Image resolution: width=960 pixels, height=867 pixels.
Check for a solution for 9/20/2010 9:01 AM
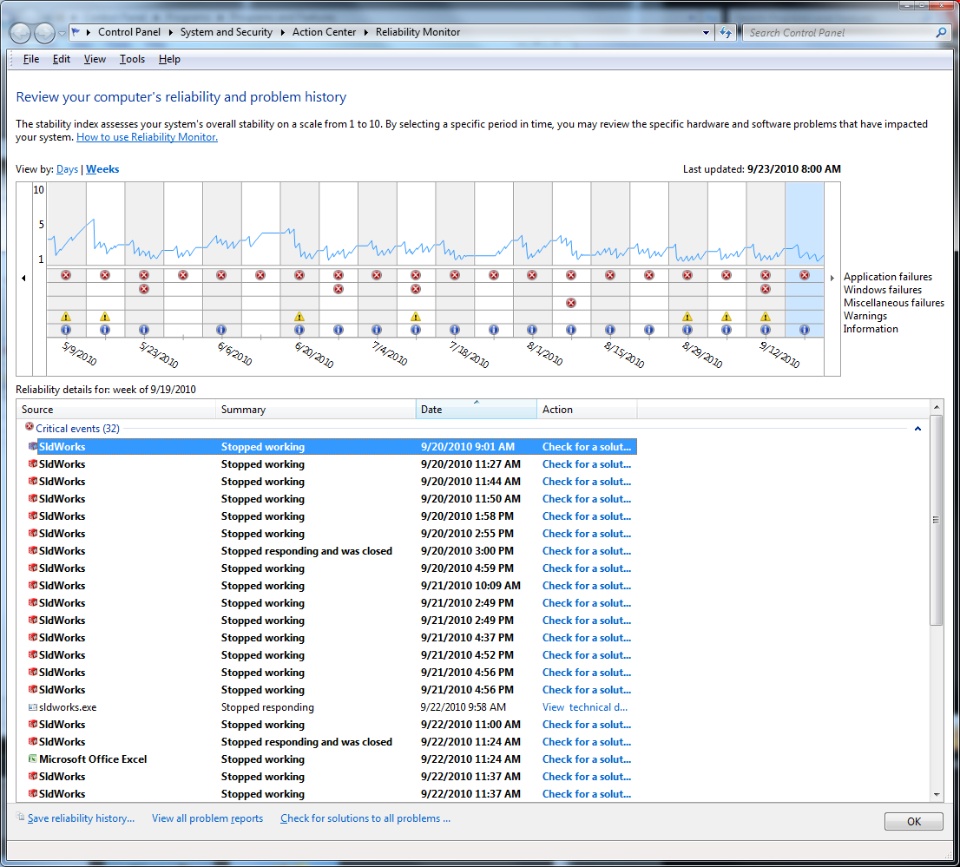587,447
